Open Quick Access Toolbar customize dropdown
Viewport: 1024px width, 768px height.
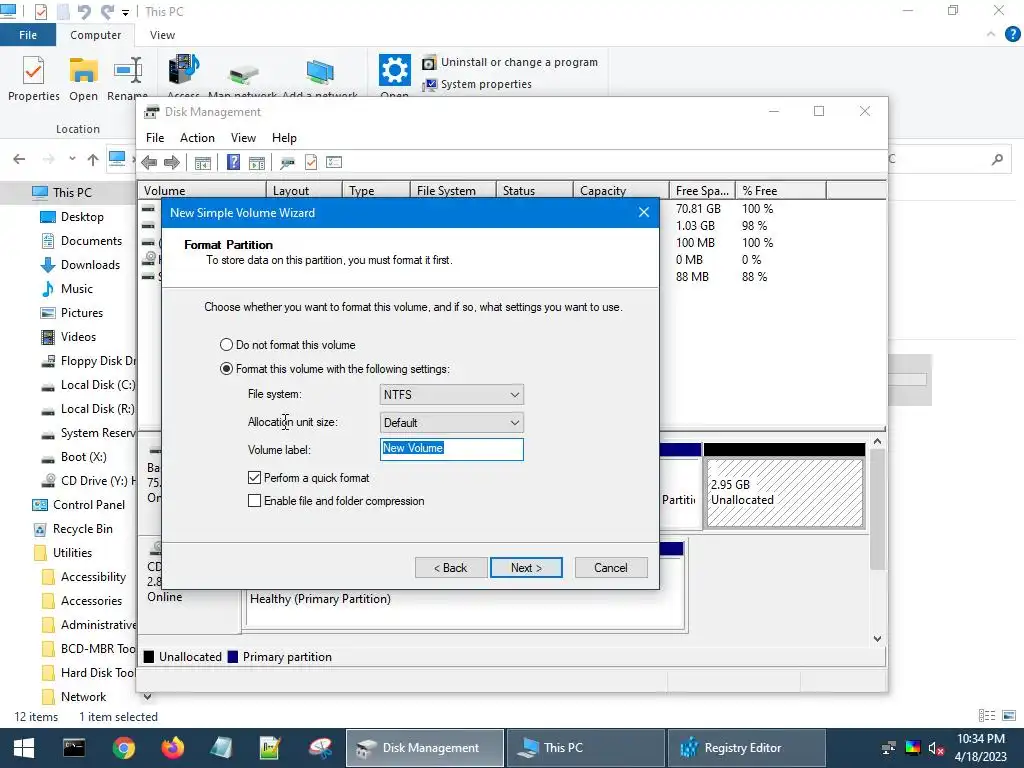125,12
